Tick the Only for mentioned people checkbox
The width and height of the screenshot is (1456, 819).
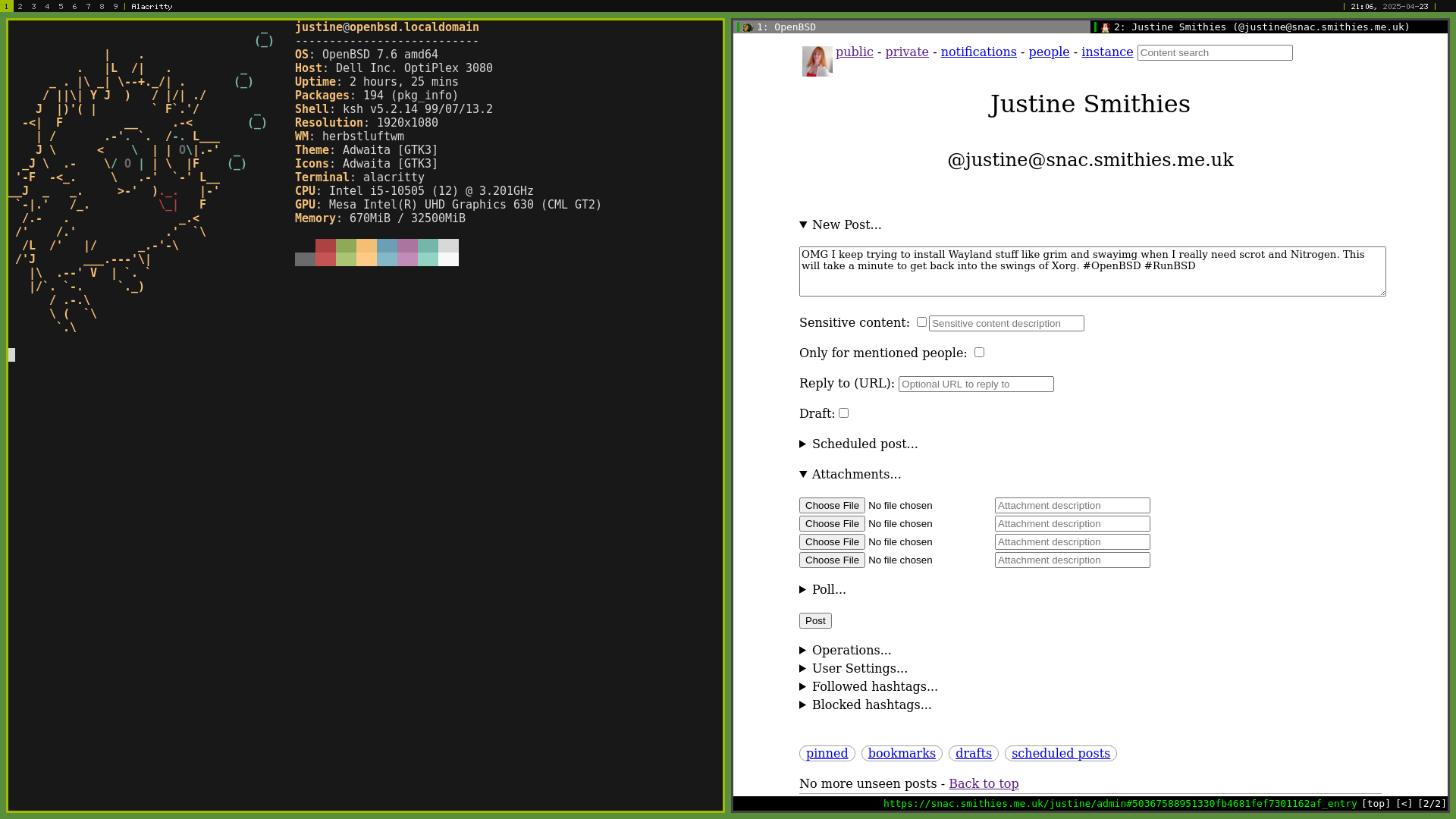(979, 353)
